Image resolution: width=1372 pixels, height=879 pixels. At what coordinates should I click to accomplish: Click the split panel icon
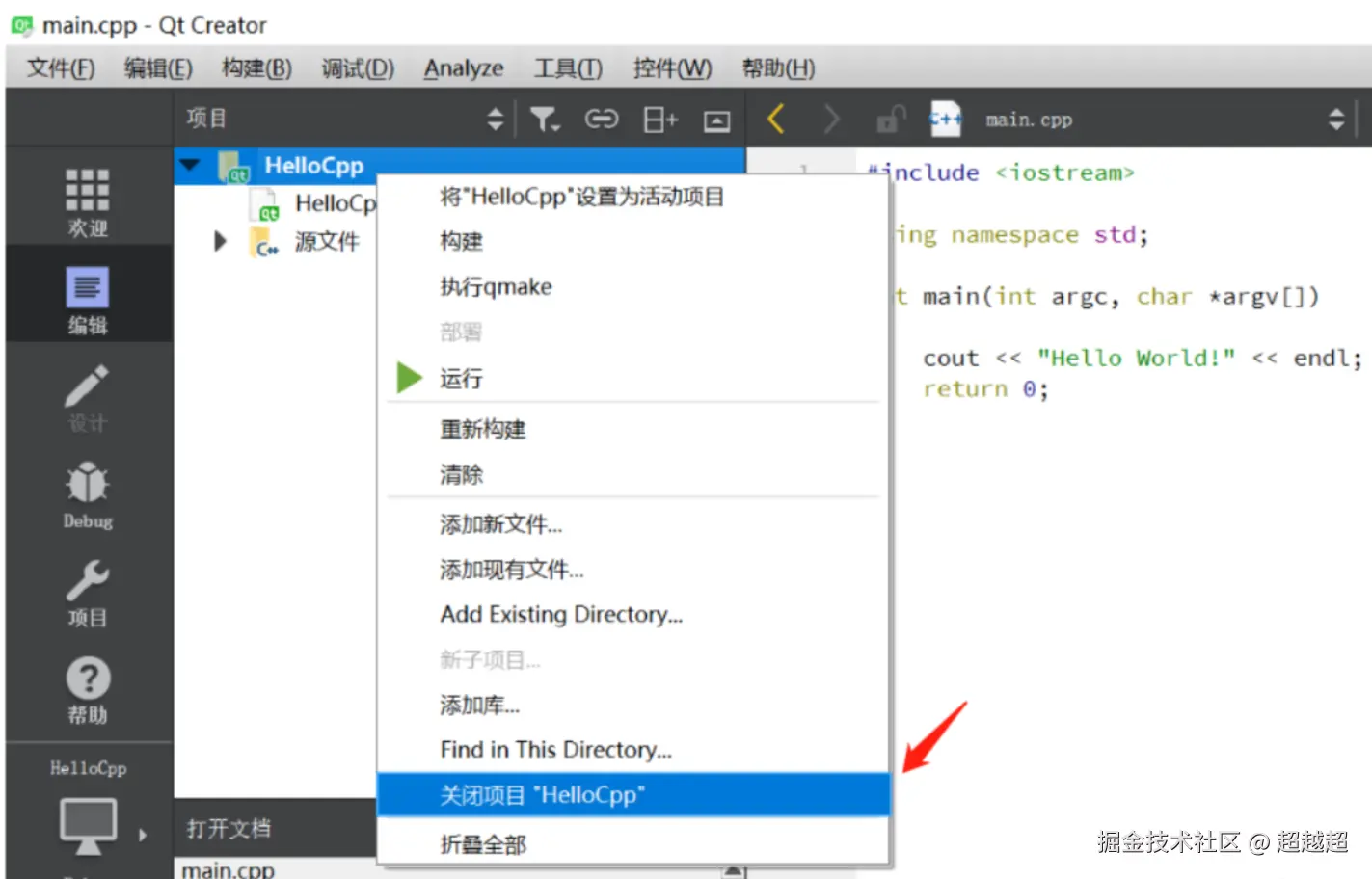pos(660,120)
